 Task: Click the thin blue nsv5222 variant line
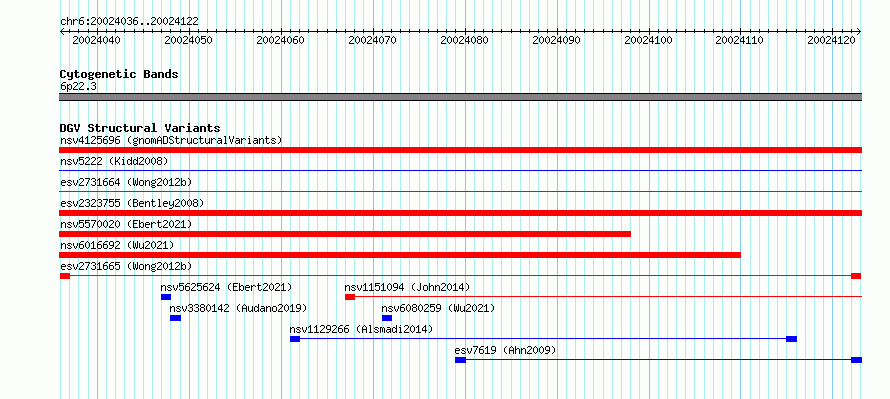[x=460, y=170]
